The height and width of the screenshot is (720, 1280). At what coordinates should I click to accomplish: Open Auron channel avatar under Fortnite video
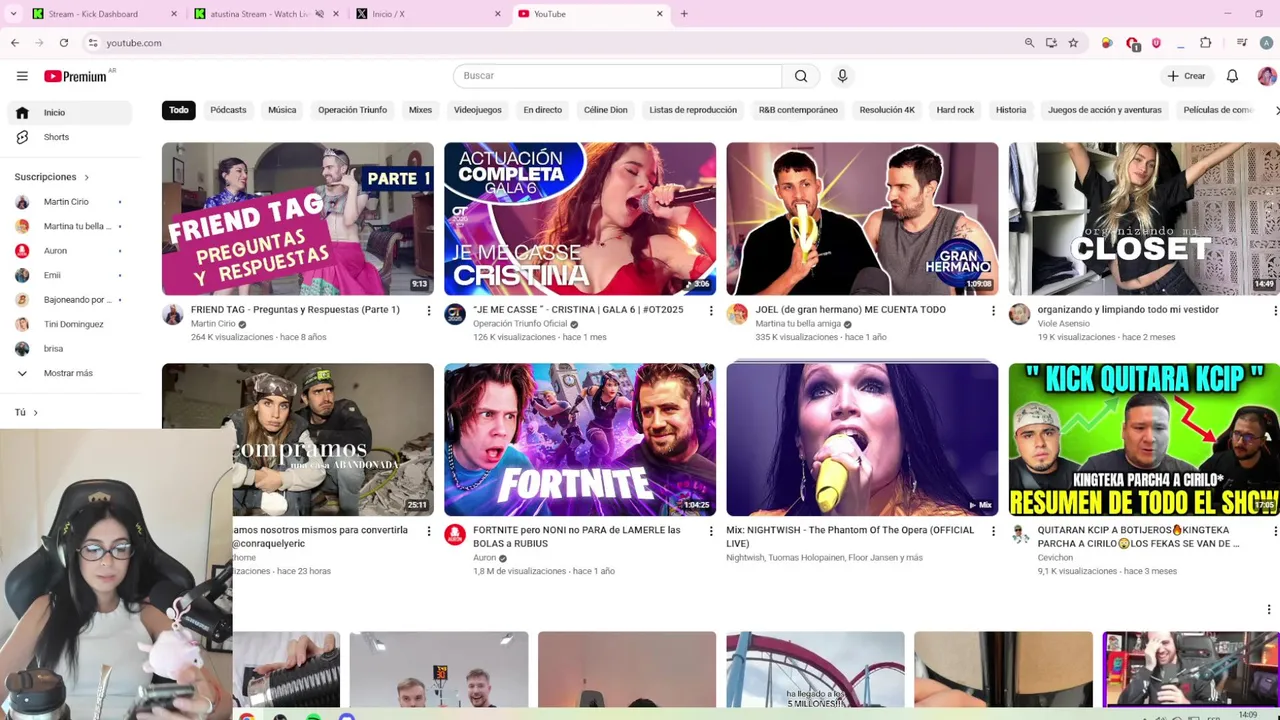pos(455,535)
